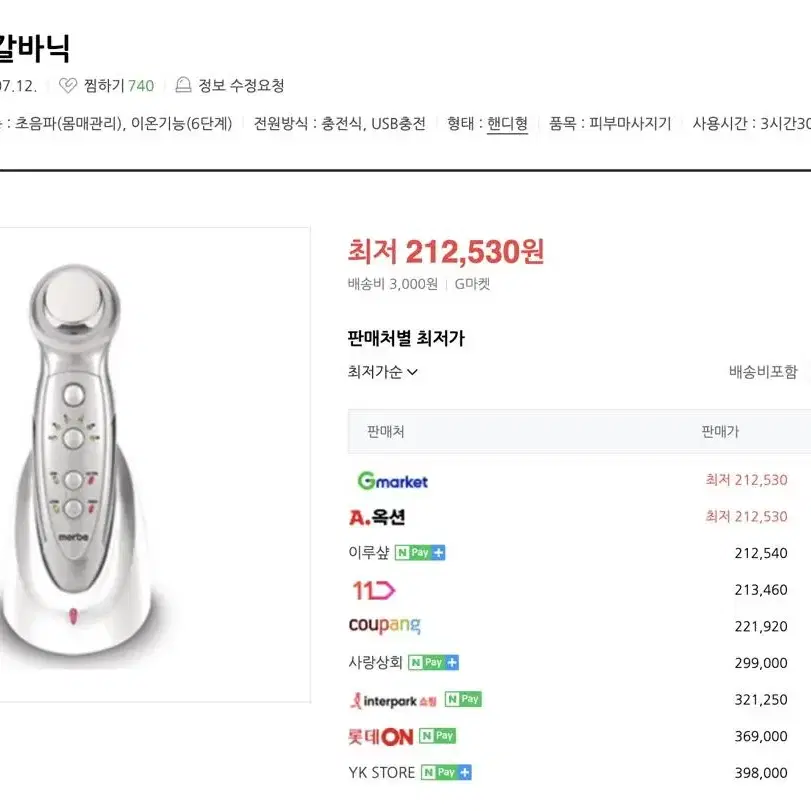This screenshot has width=811, height=811.
Task: Click the 이루샾 seller name
Action: [x=369, y=553]
